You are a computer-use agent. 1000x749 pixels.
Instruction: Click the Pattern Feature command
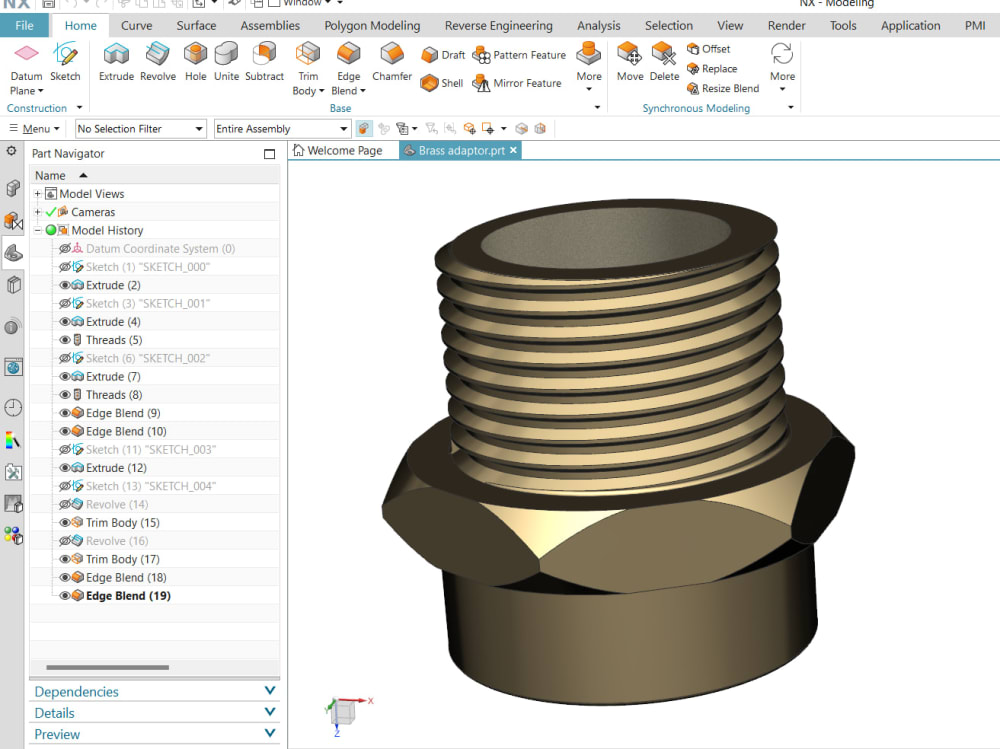pyautogui.click(x=519, y=54)
